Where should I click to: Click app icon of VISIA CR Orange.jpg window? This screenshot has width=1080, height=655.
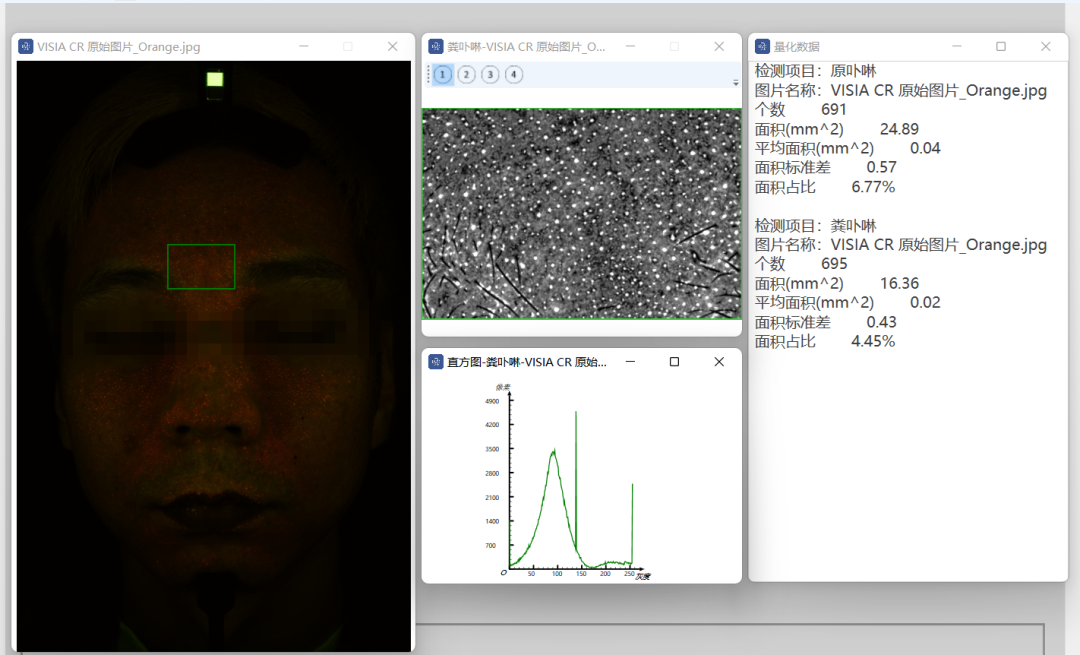(x=25, y=46)
